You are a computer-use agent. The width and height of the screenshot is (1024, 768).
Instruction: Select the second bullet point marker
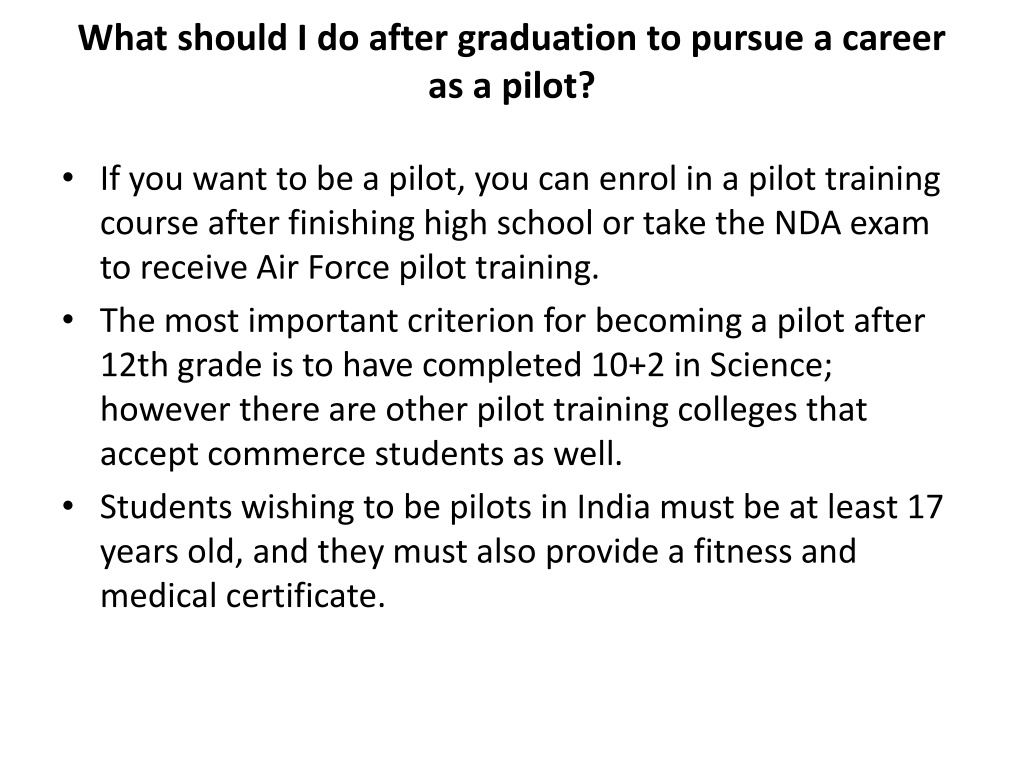pos(68,320)
